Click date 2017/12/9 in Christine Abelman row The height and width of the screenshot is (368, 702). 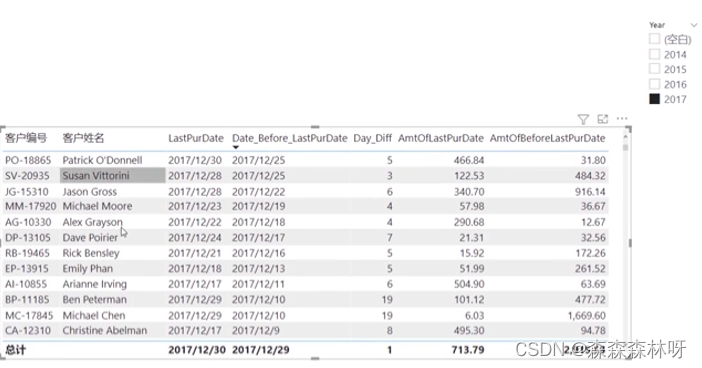(256, 330)
